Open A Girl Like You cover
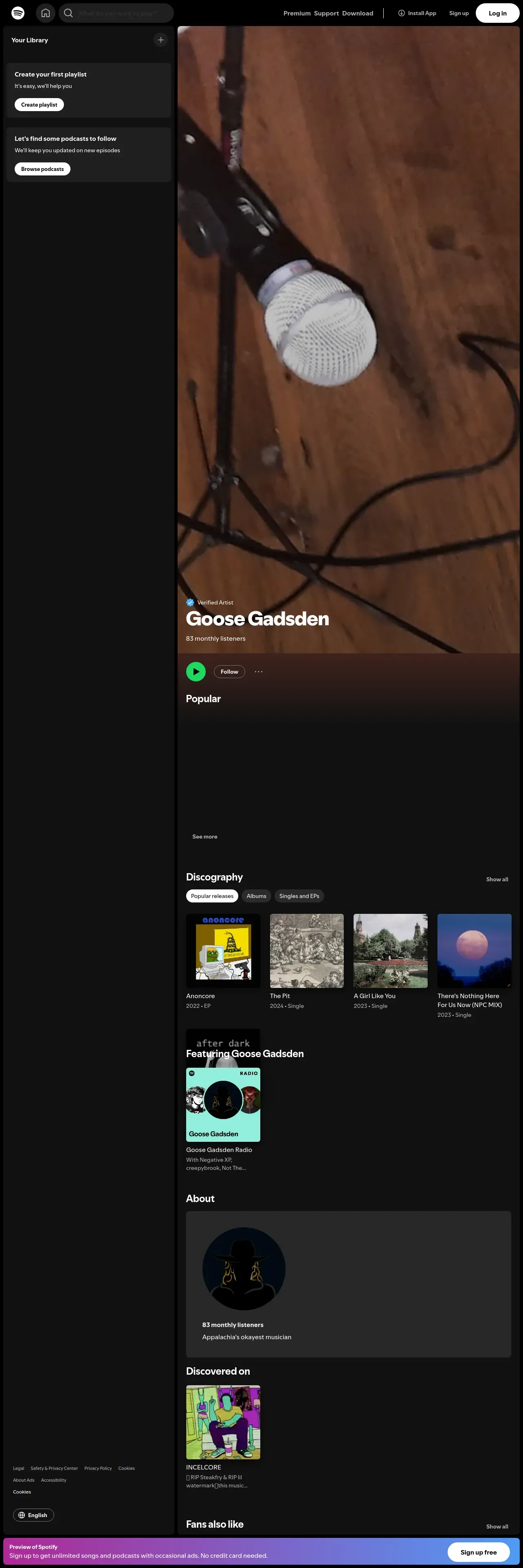Image resolution: width=523 pixels, height=1568 pixels. tap(390, 951)
